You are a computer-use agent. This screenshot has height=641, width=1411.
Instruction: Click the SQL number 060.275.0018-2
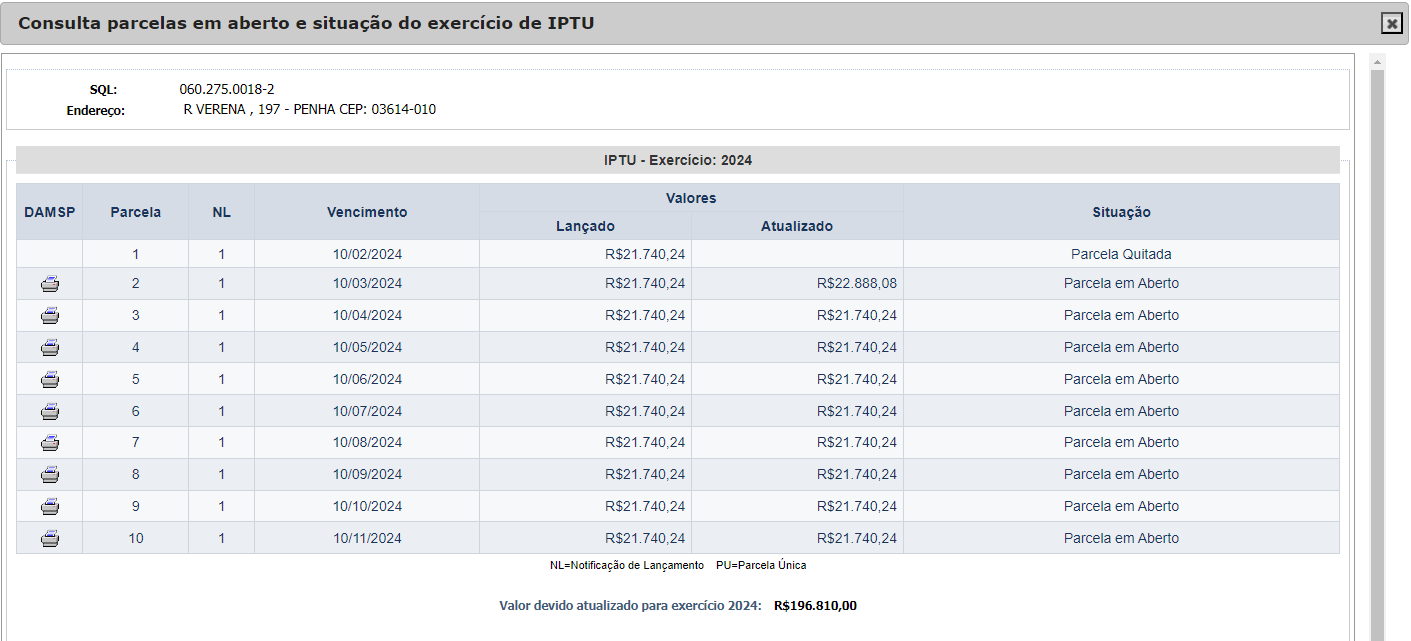coord(227,89)
